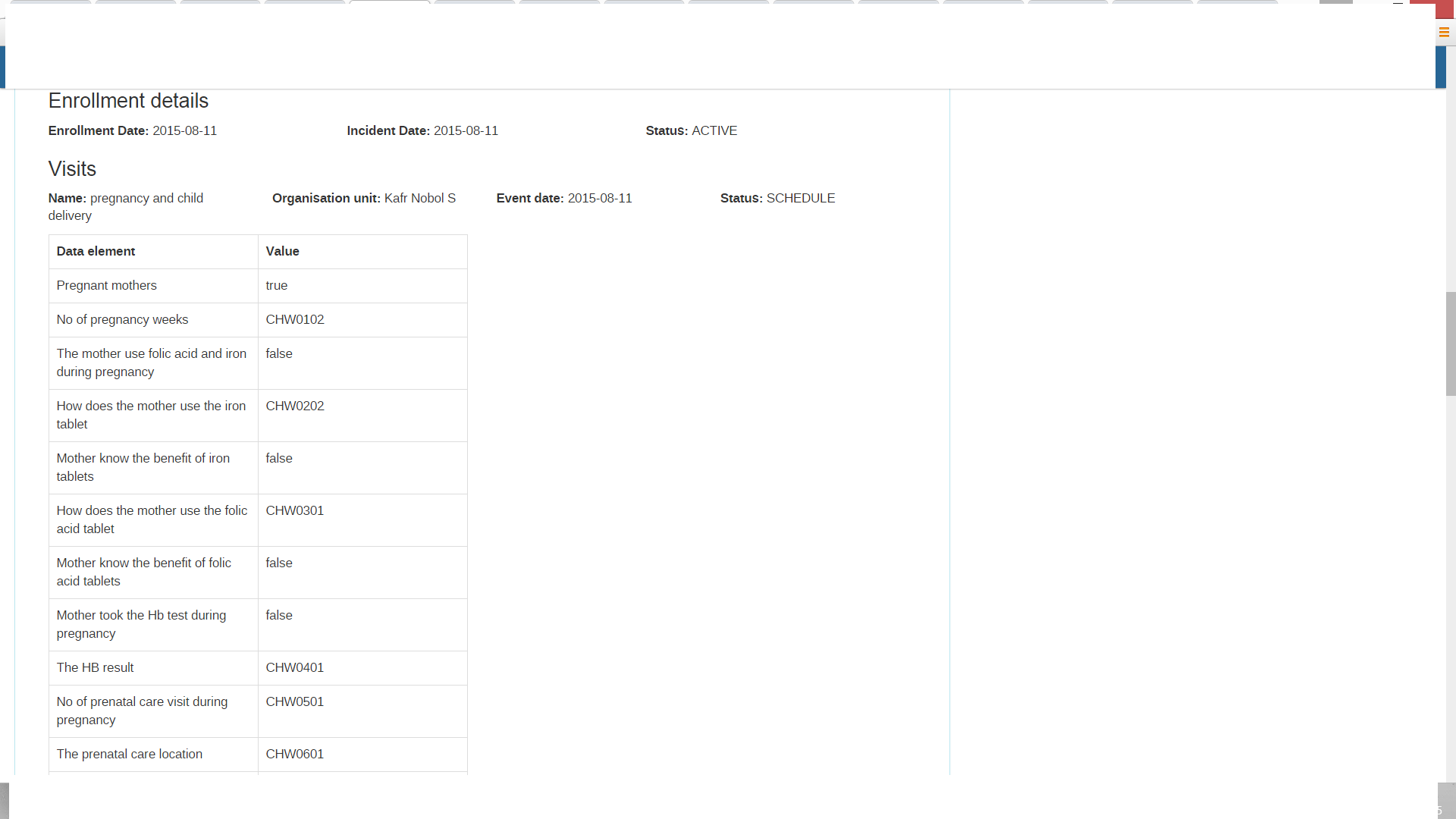Click the Enrollment details heading
Viewport: 1456px width, 819px height.
128,101
